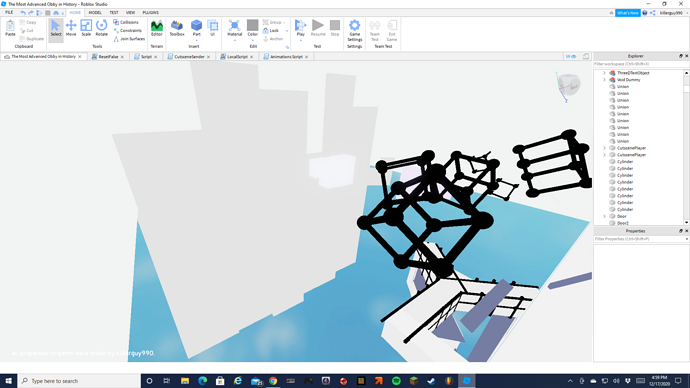Click the share icon near username

coord(653,13)
